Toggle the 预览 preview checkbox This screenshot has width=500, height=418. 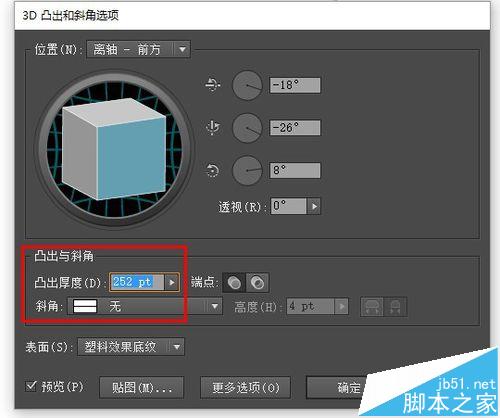[31, 386]
